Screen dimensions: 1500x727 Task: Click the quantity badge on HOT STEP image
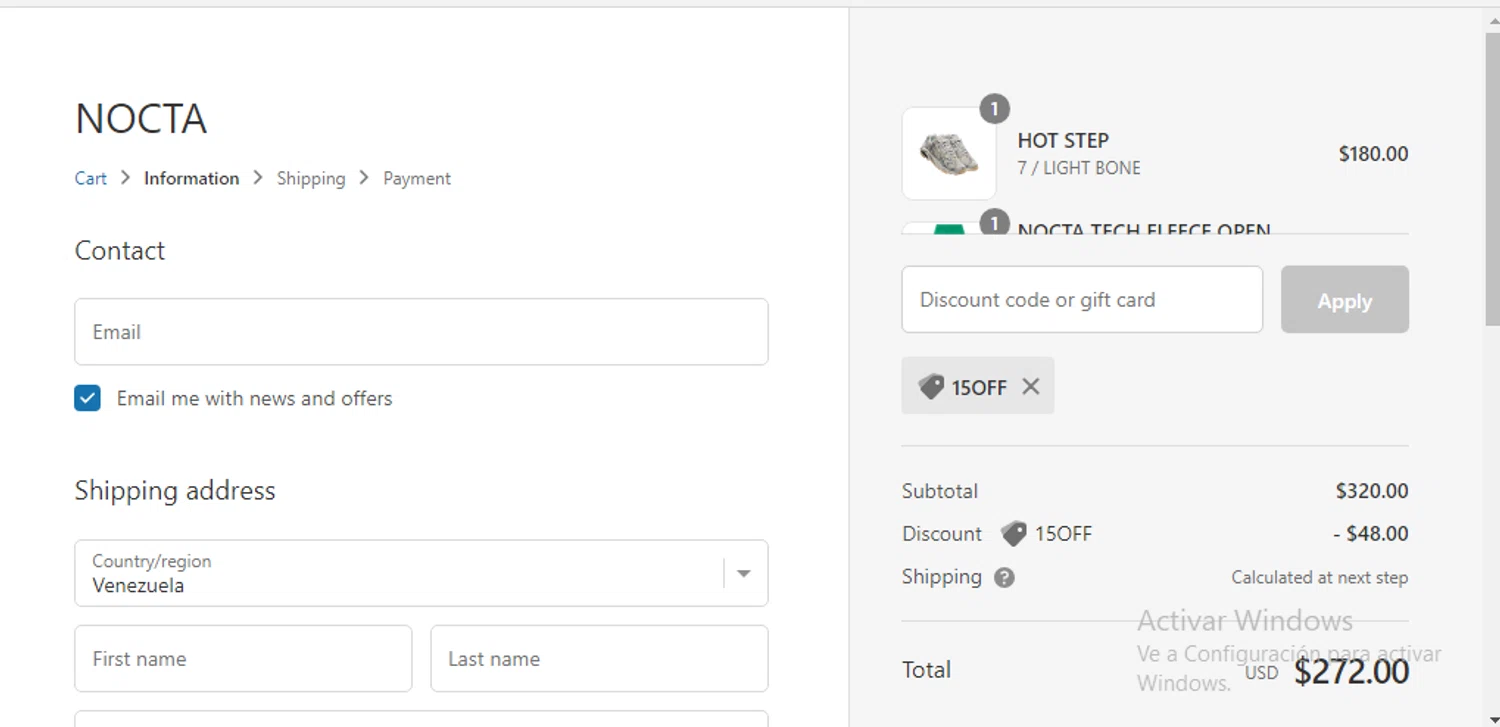(x=994, y=108)
